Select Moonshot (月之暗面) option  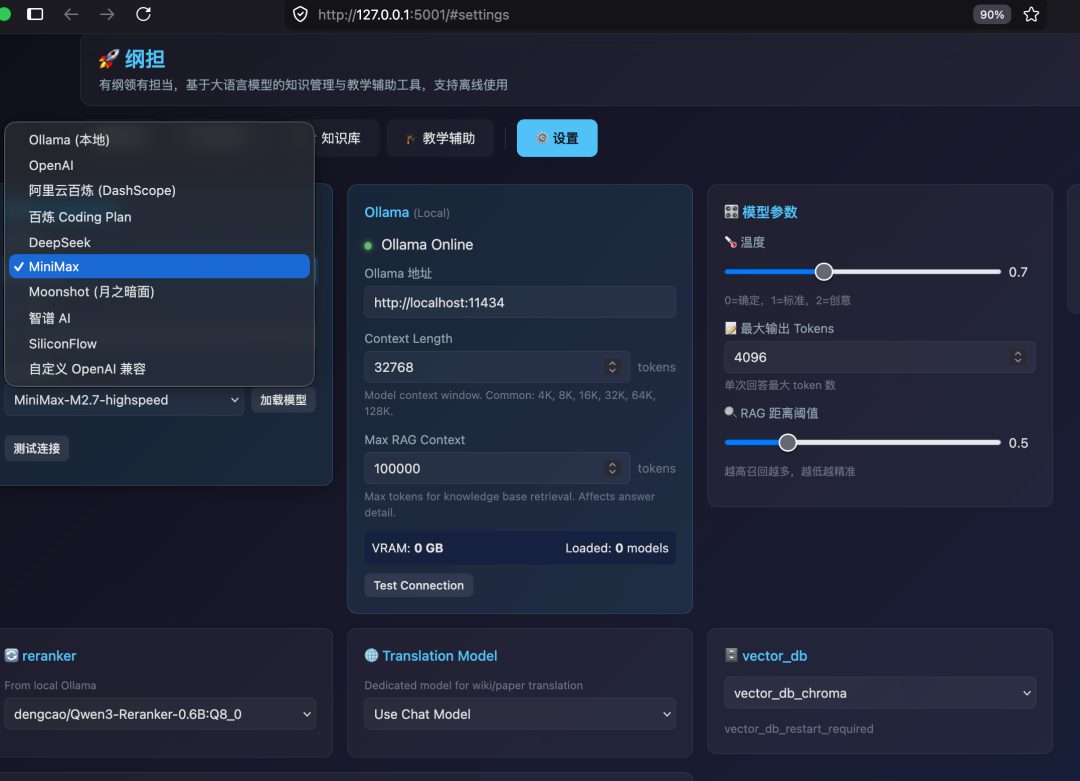(159, 292)
